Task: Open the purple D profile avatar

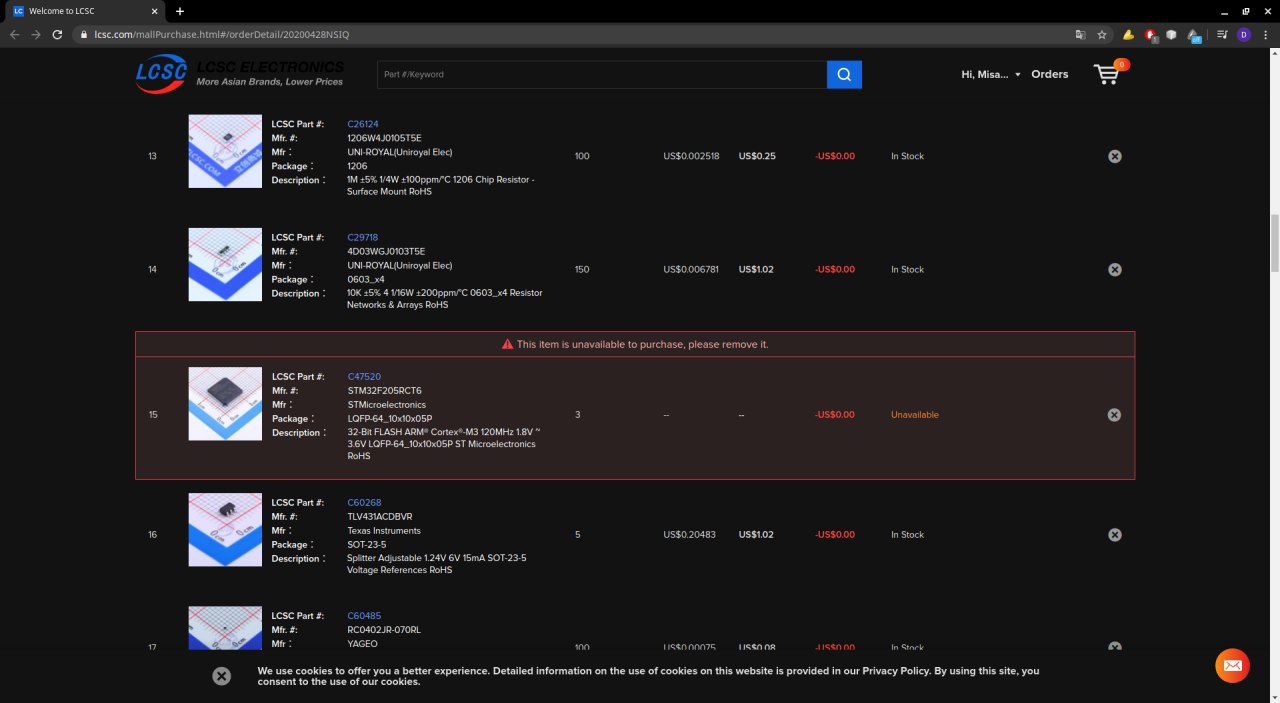Action: click(x=1244, y=34)
